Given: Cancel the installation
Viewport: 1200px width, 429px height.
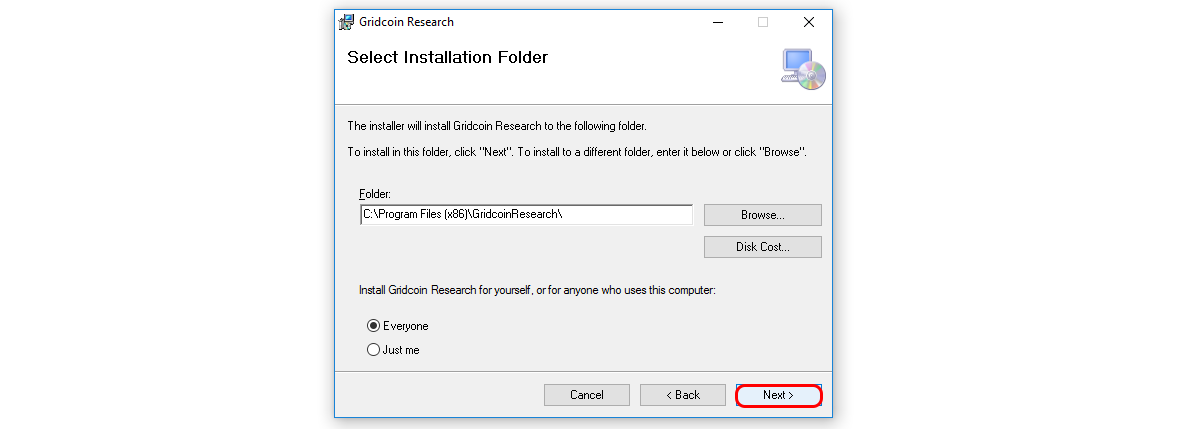Looking at the screenshot, I should point(586,395).
